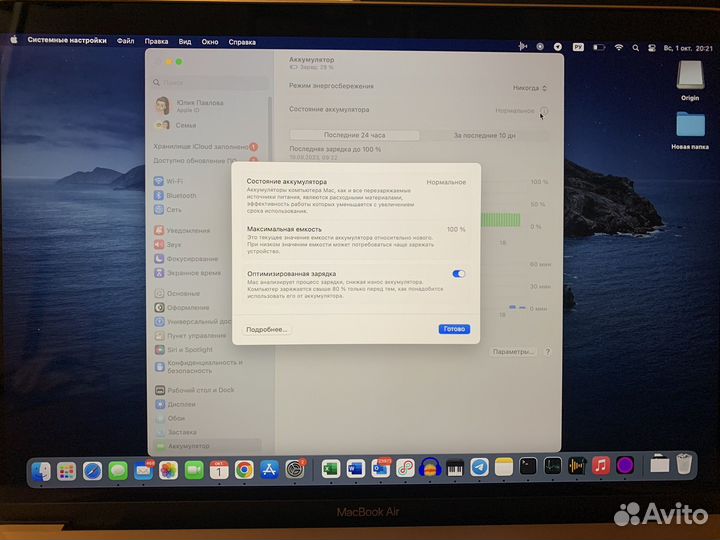Open Photos from the Dock
The width and height of the screenshot is (720, 540).
(x=169, y=470)
